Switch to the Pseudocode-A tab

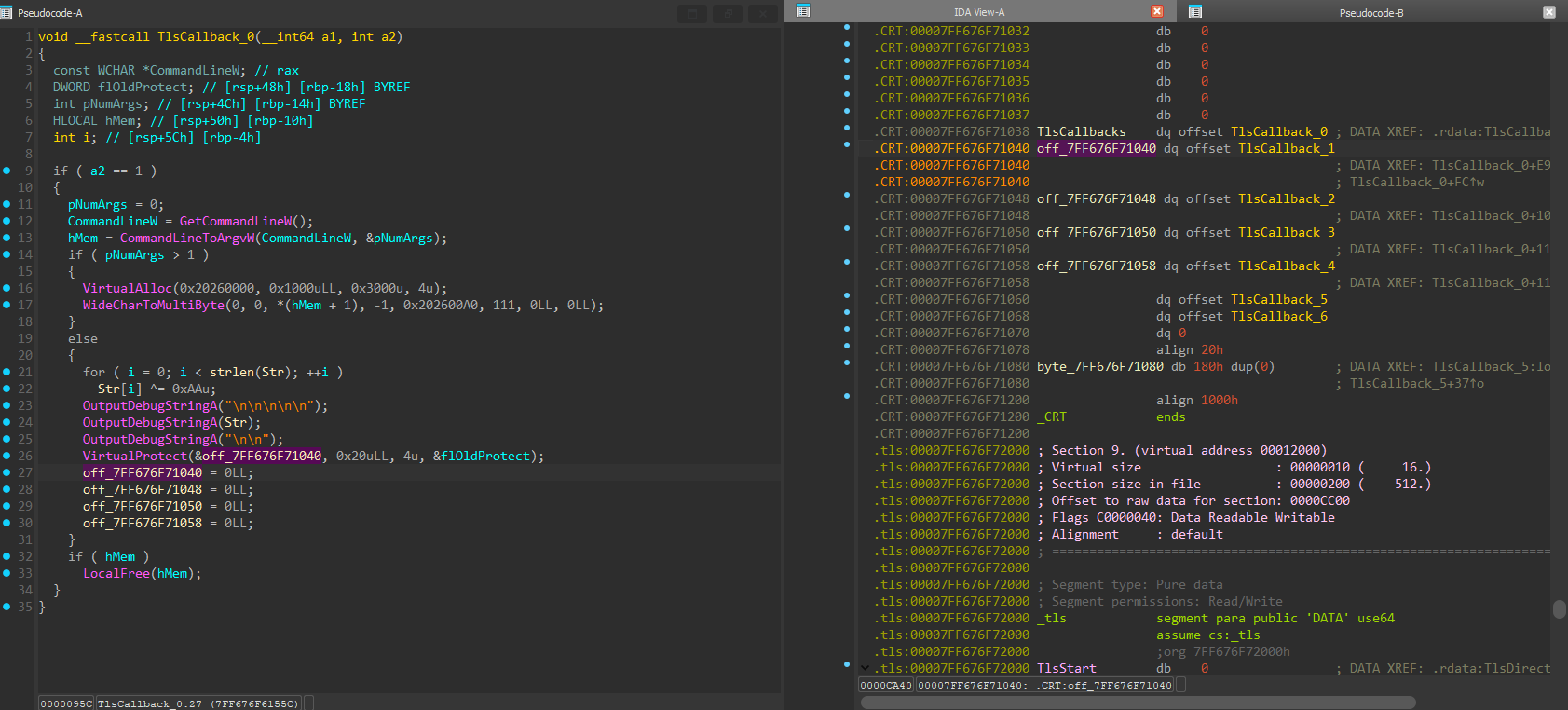(50, 13)
